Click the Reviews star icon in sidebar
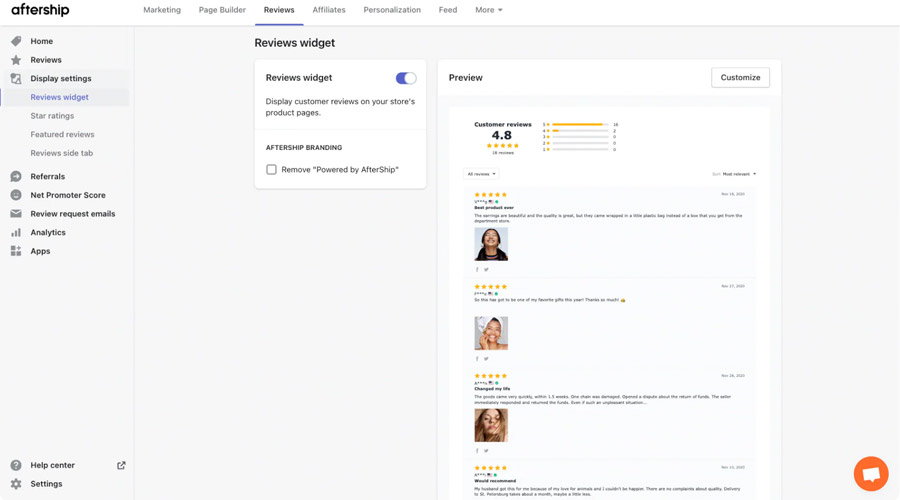The width and height of the screenshot is (900, 500). 16,60
